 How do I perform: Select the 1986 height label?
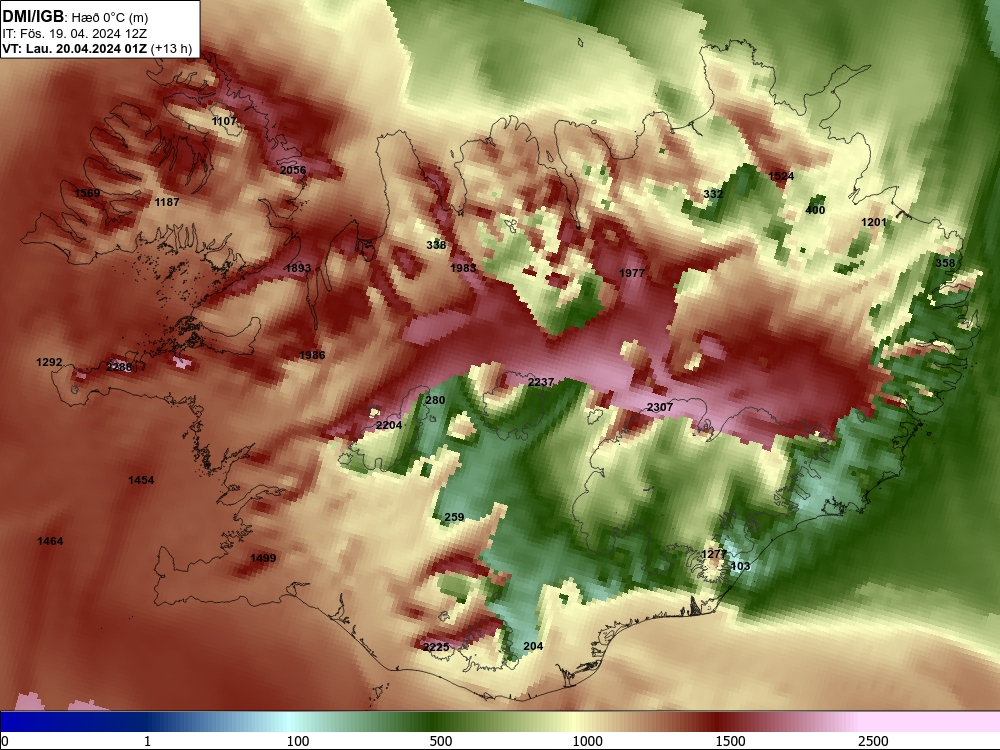(312, 355)
